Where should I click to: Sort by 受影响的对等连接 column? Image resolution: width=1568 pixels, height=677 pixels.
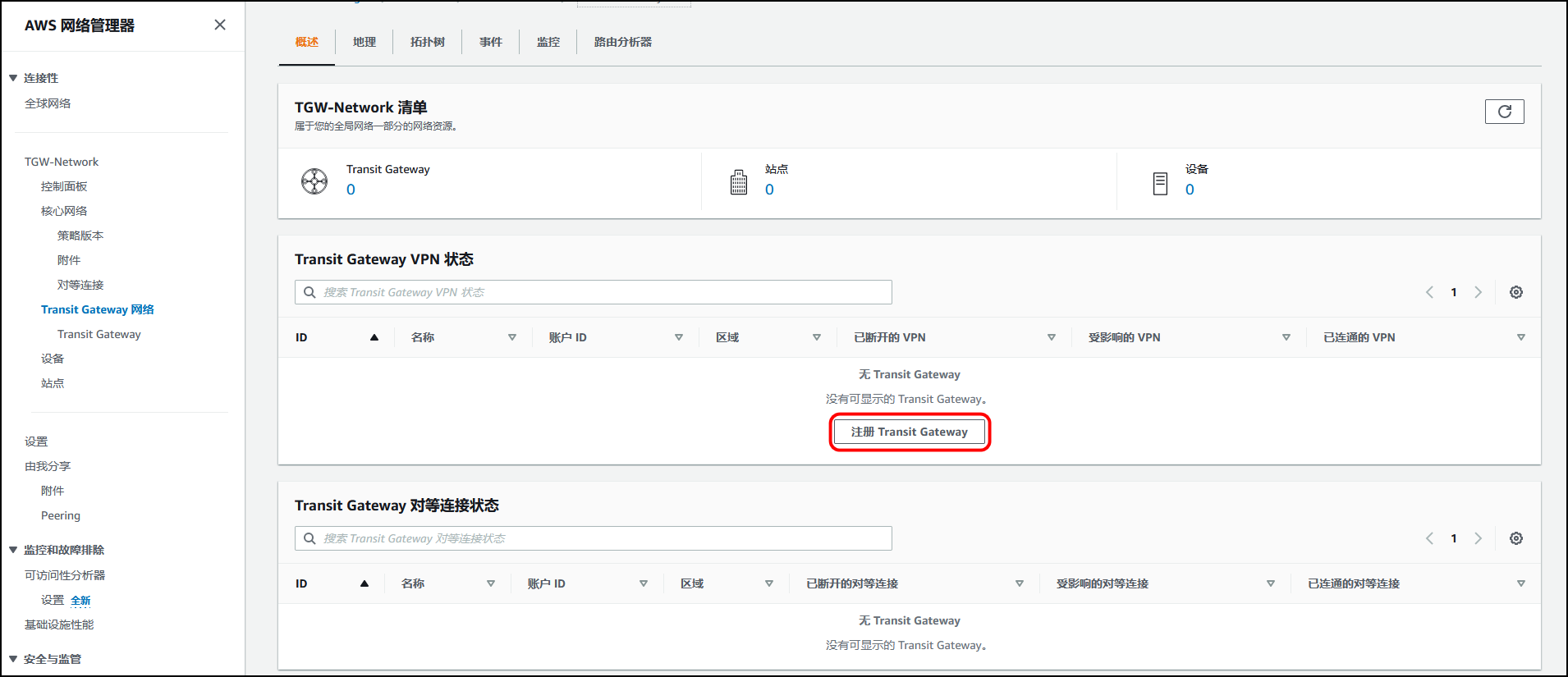[1271, 583]
